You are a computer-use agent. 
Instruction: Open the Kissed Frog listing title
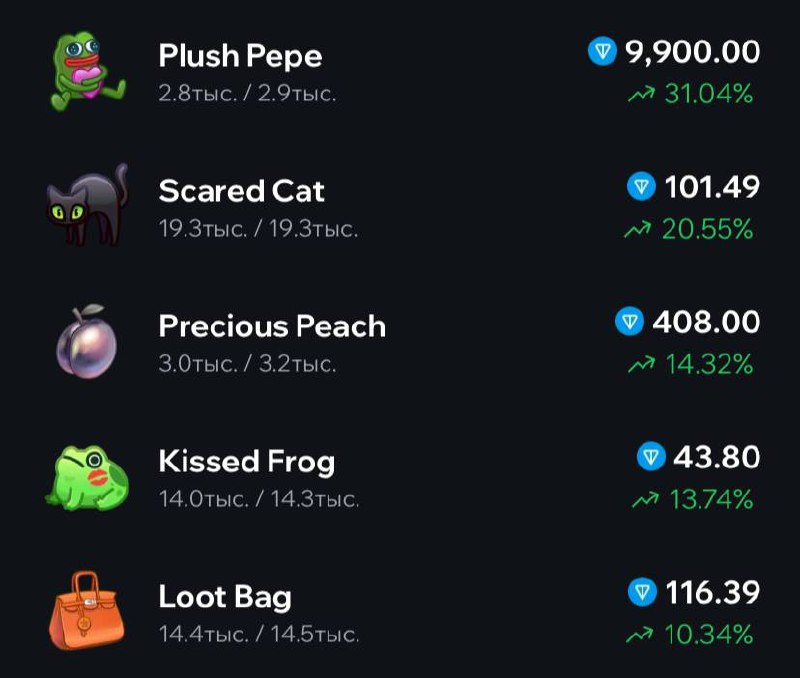246,461
